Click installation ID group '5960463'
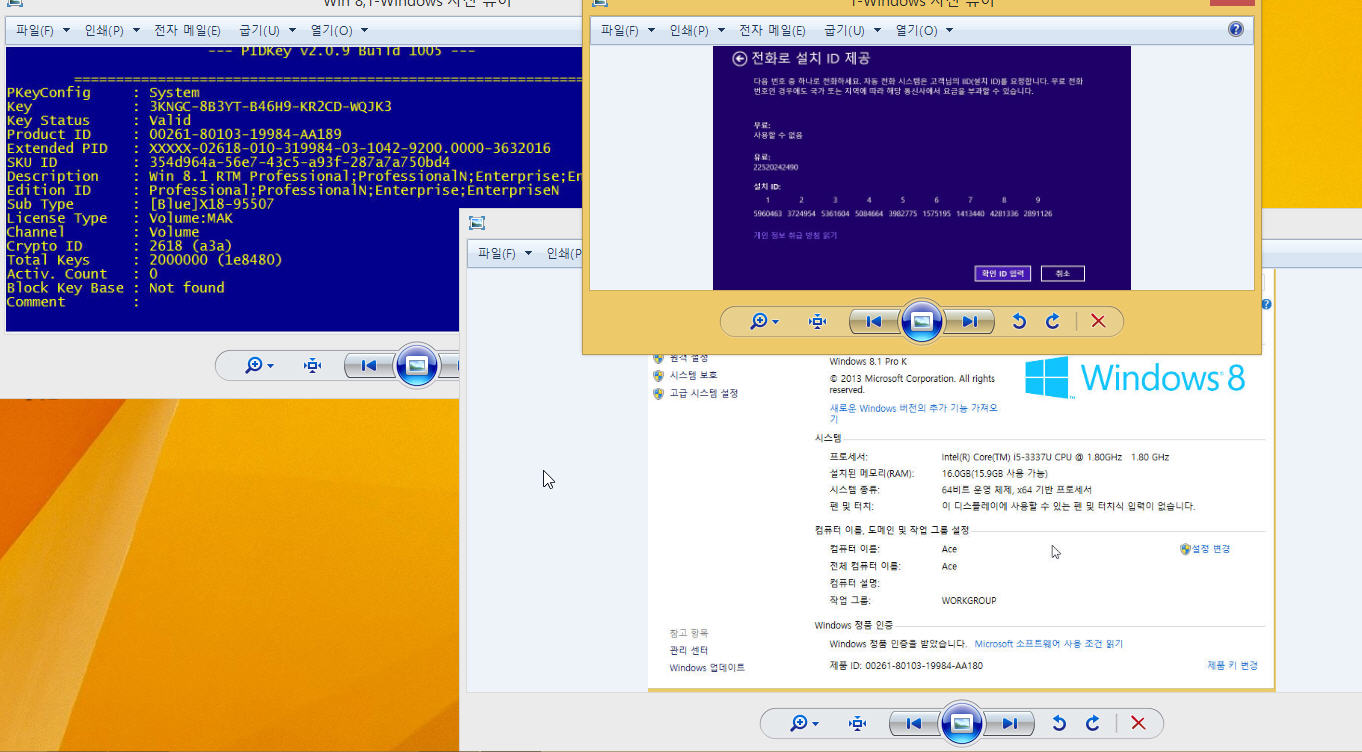Screen dimensions: 1362x752 point(768,213)
